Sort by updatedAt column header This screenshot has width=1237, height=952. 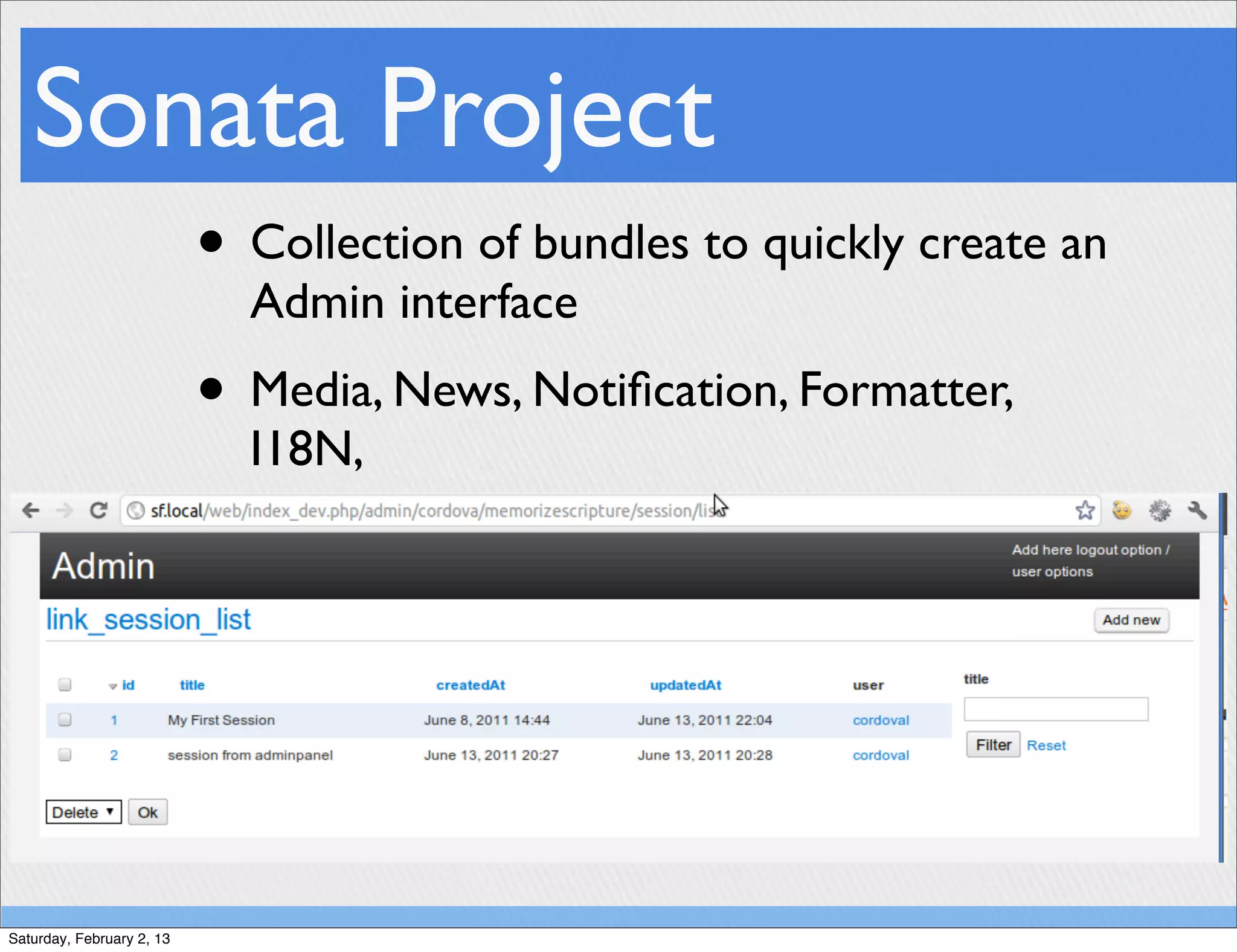coord(686,685)
